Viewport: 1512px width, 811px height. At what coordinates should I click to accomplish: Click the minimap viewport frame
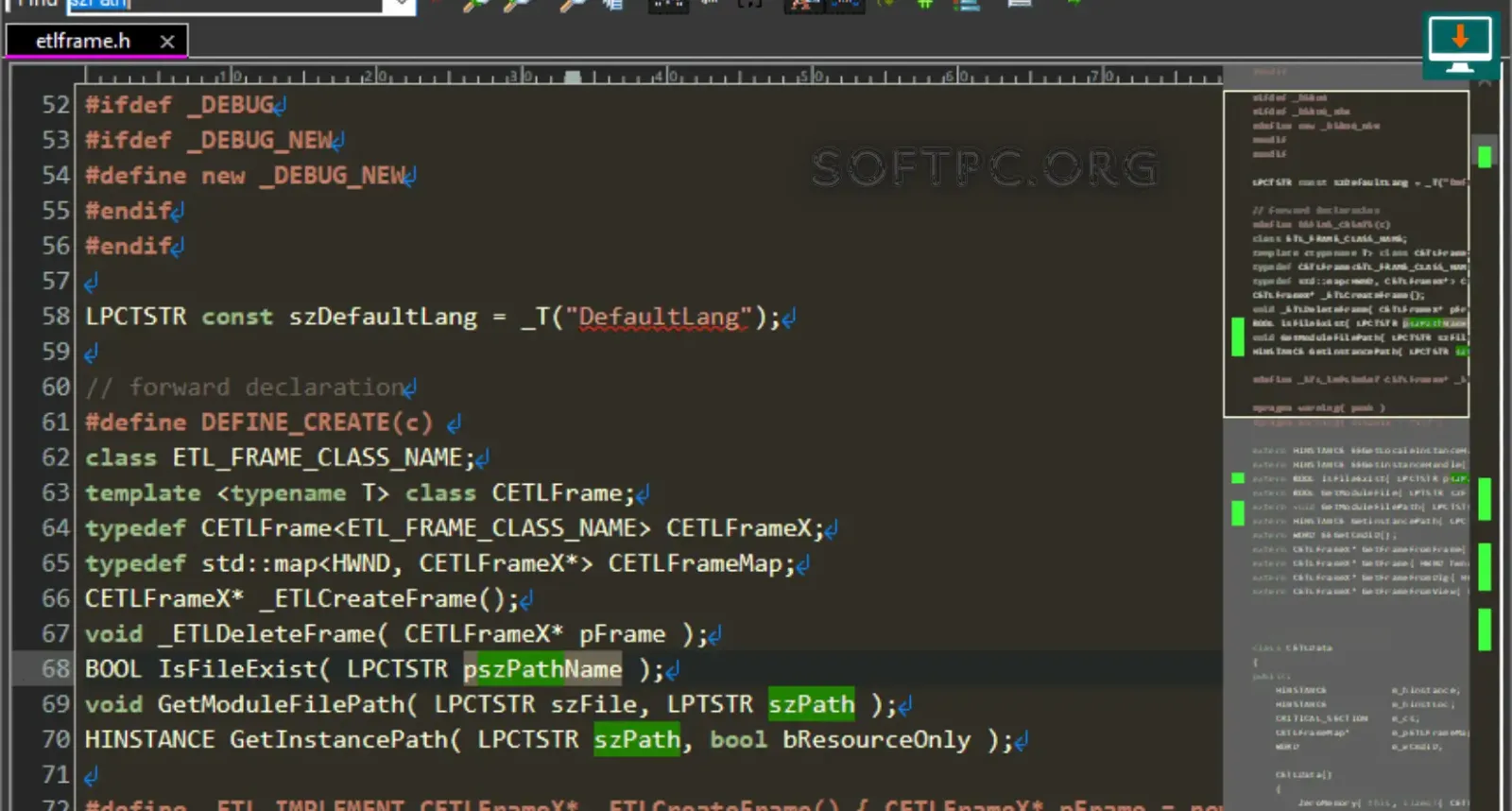(x=1346, y=253)
